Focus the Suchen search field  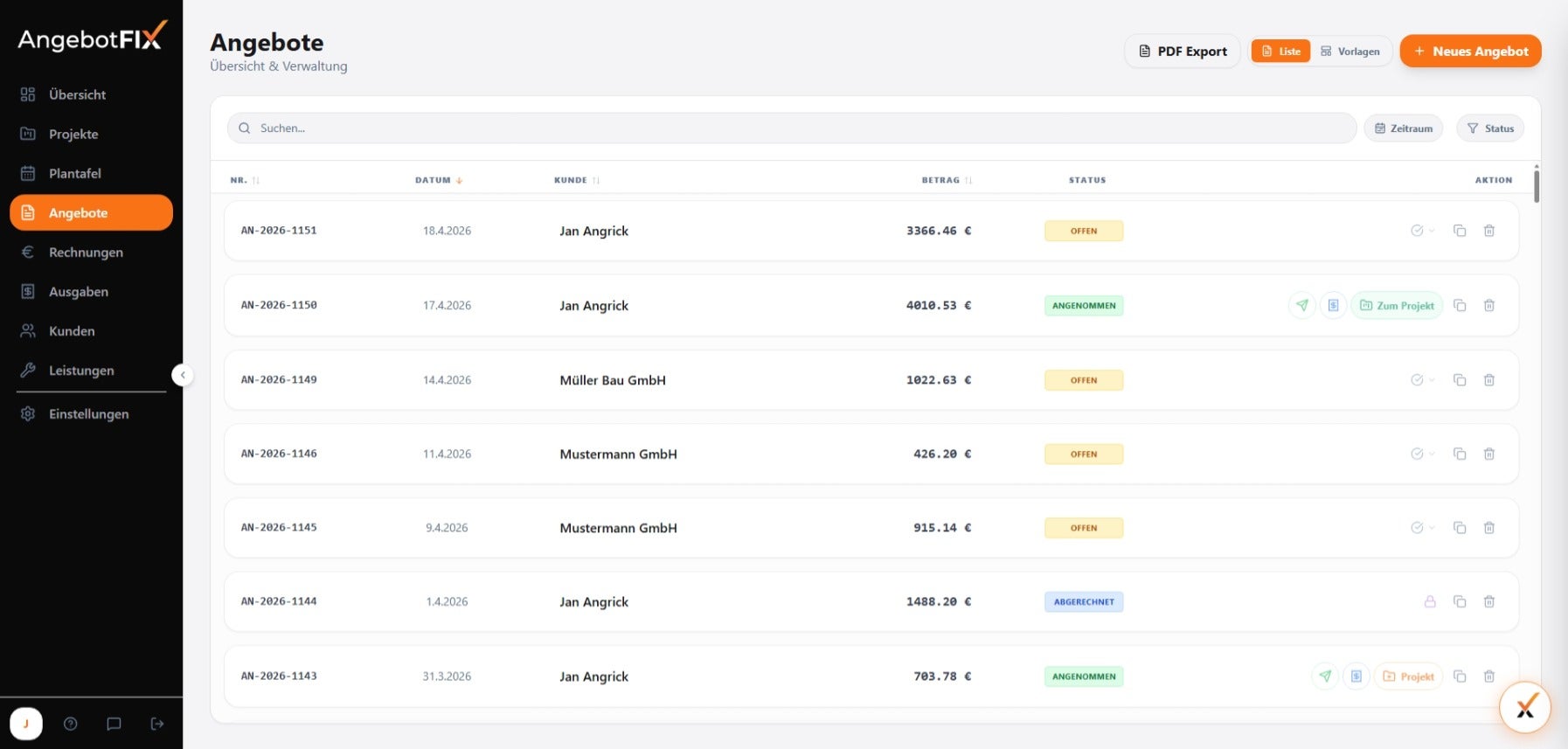tap(792, 128)
